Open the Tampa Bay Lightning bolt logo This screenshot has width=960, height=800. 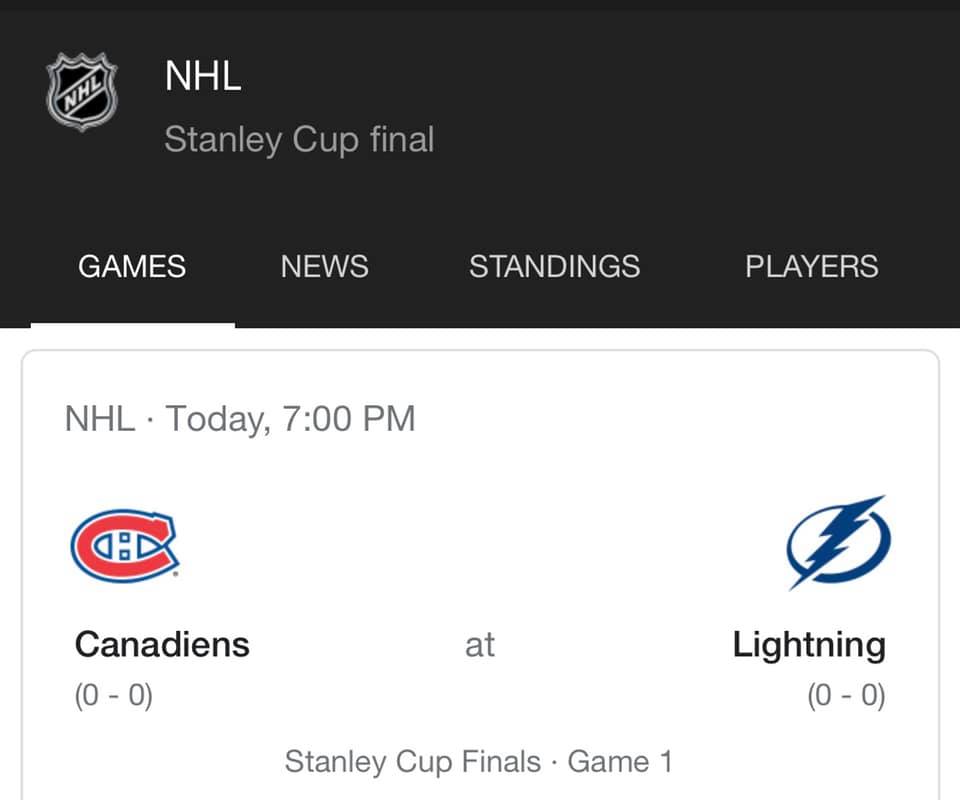click(x=838, y=542)
